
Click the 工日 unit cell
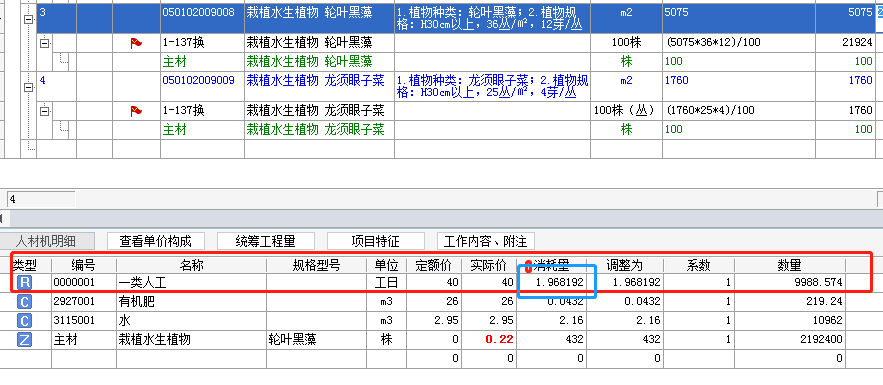(x=386, y=283)
